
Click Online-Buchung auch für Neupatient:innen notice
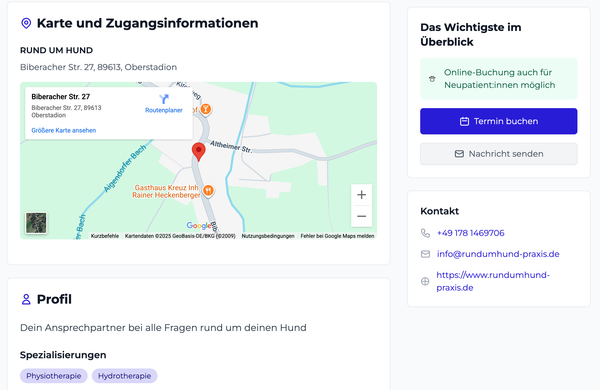click(499, 79)
